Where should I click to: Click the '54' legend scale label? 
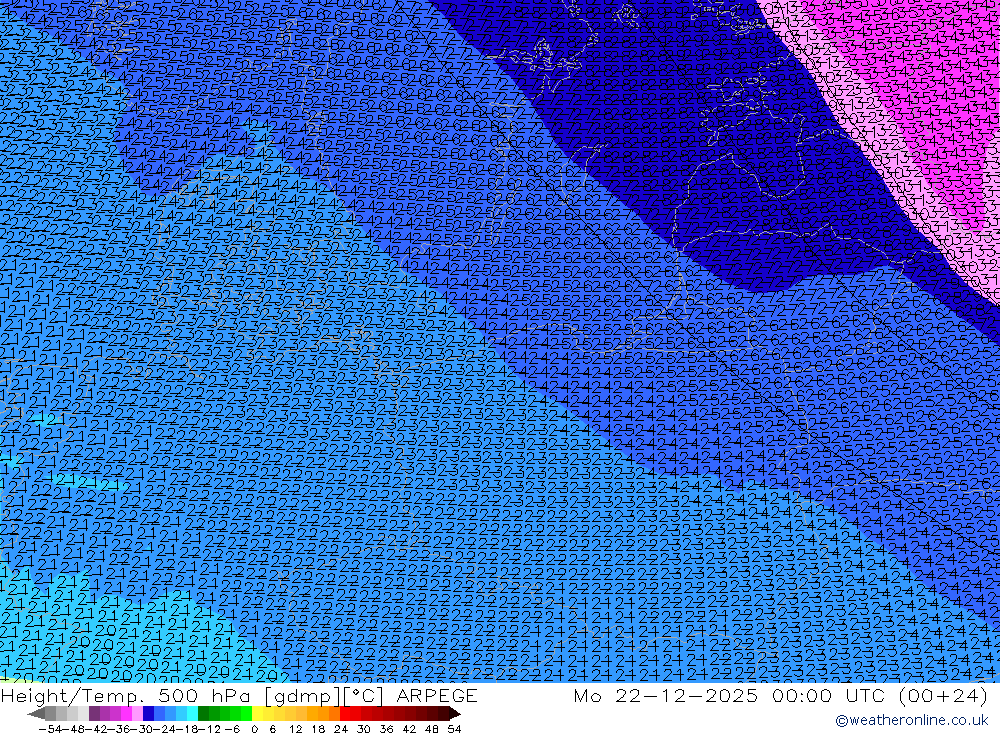point(454,729)
